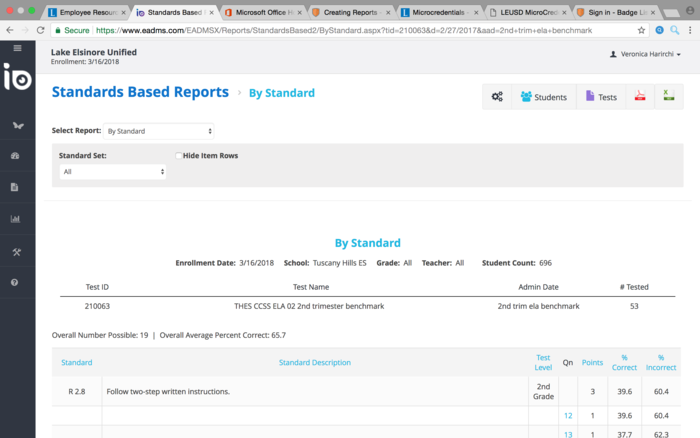The image size is (700, 438).
Task: Open report settings gears icon
Action: point(497,97)
